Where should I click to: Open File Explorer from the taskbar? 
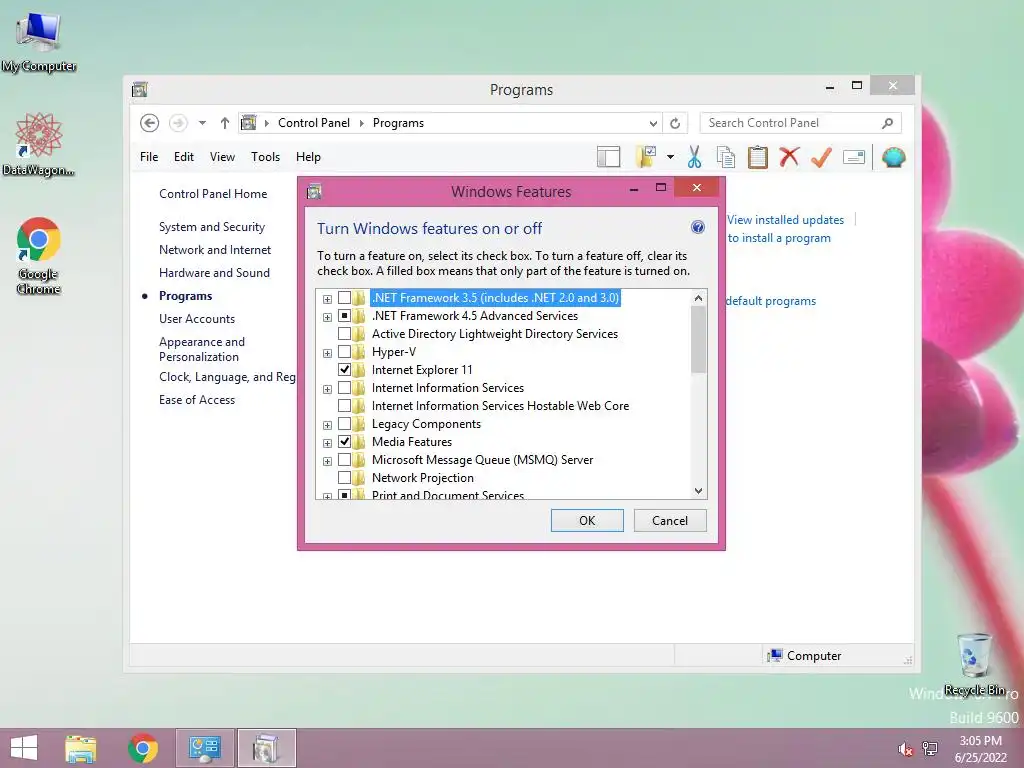pos(81,748)
